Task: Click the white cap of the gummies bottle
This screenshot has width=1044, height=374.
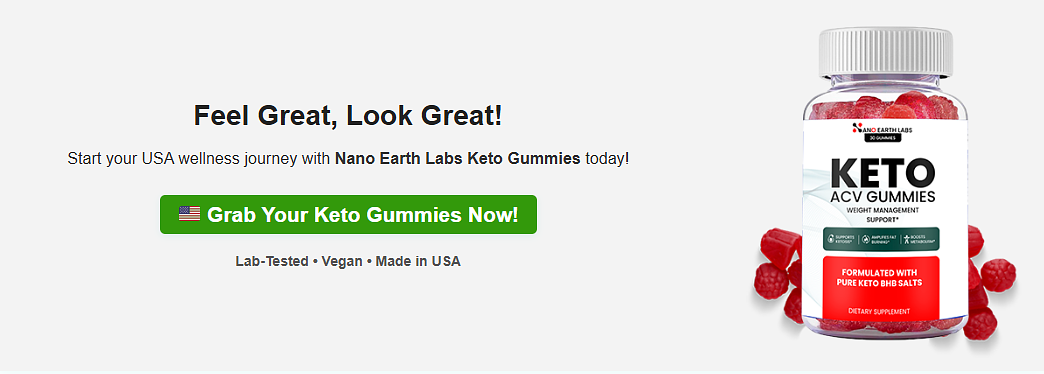Action: (884, 51)
